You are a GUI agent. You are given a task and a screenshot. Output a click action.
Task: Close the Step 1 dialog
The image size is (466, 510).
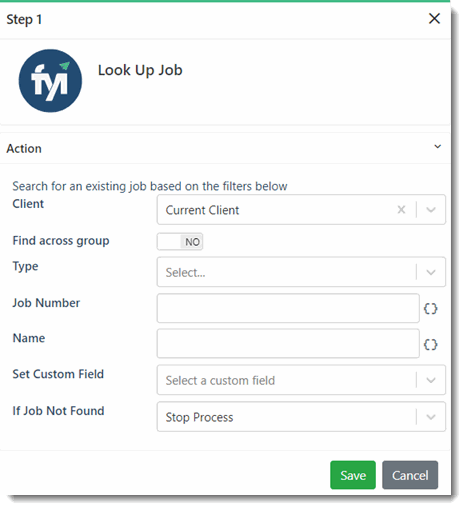point(434,19)
